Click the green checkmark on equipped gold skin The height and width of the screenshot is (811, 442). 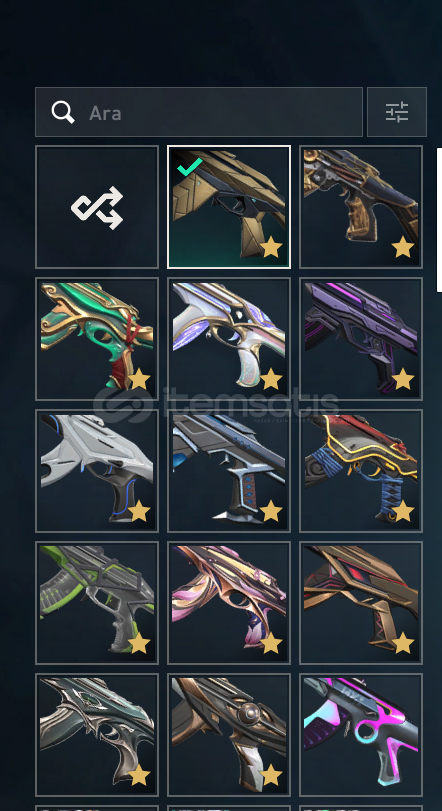click(x=190, y=167)
